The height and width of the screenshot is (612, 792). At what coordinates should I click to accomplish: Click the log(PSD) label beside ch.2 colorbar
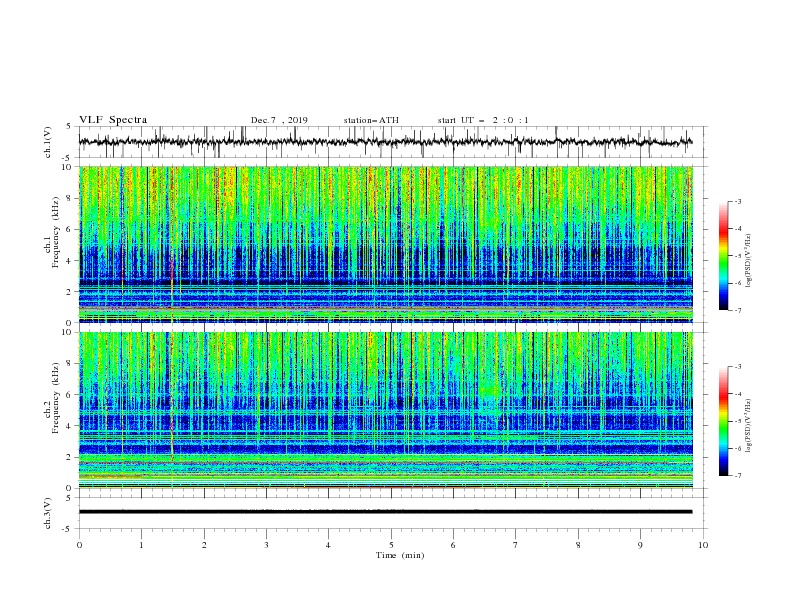(749, 425)
